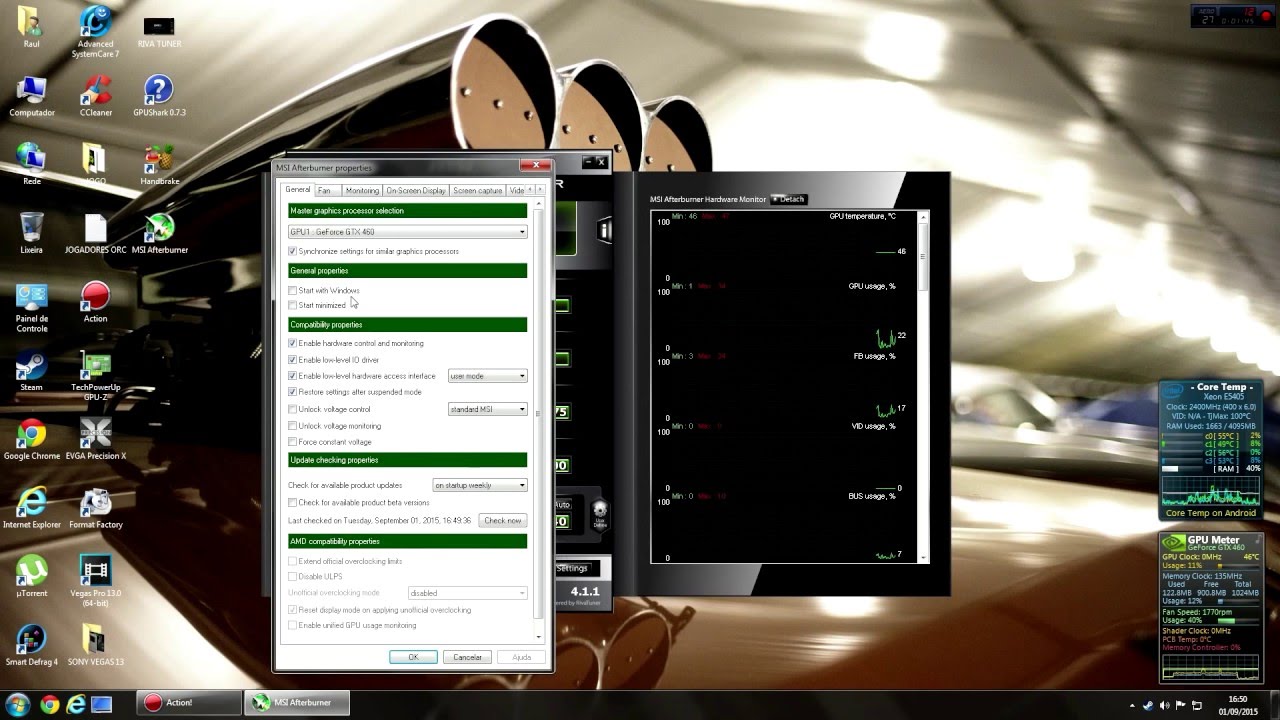Open the 'standard MSI' voltage control dropdown

pyautogui.click(x=487, y=409)
